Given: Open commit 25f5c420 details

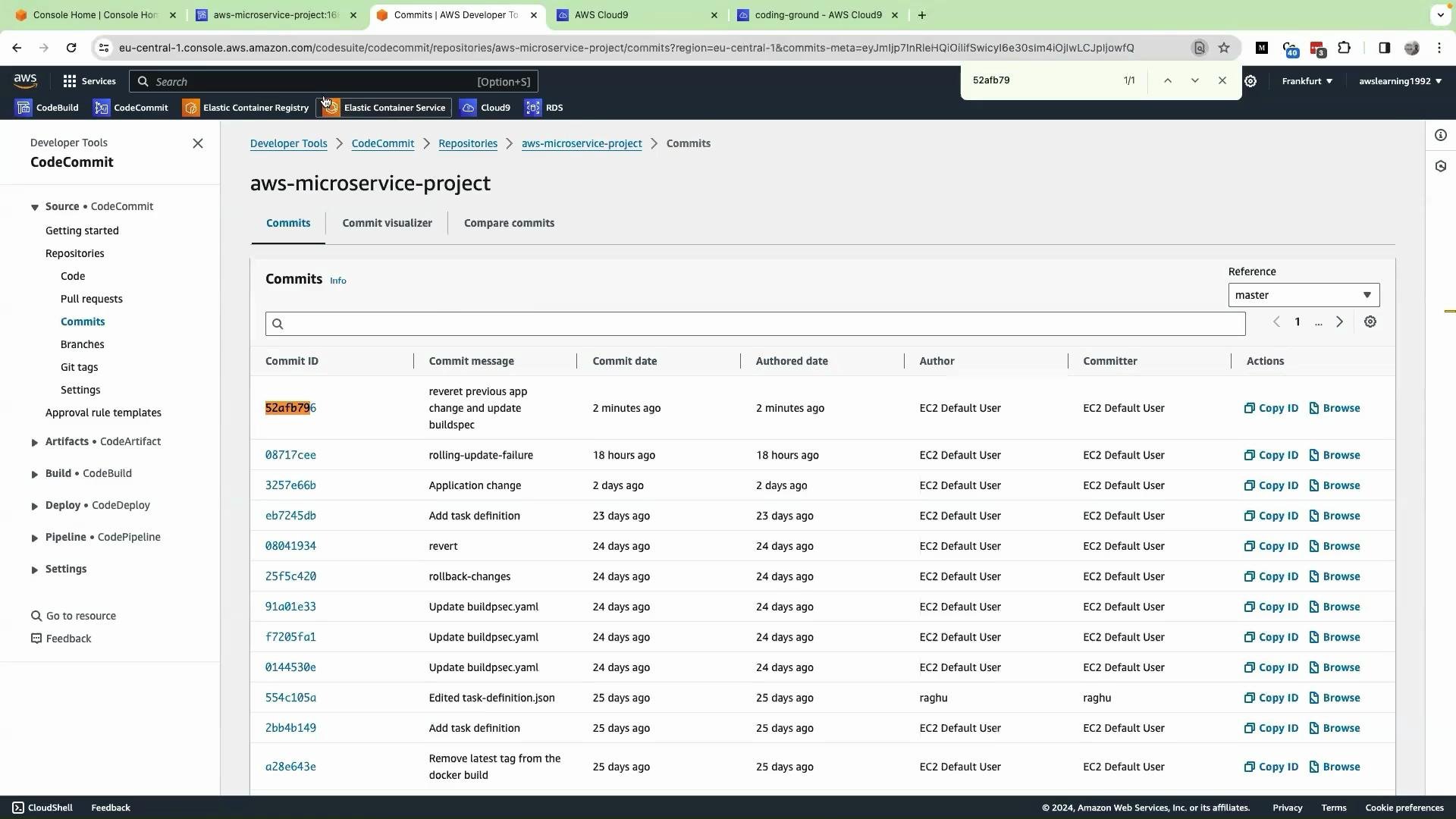Looking at the screenshot, I should coord(290,576).
